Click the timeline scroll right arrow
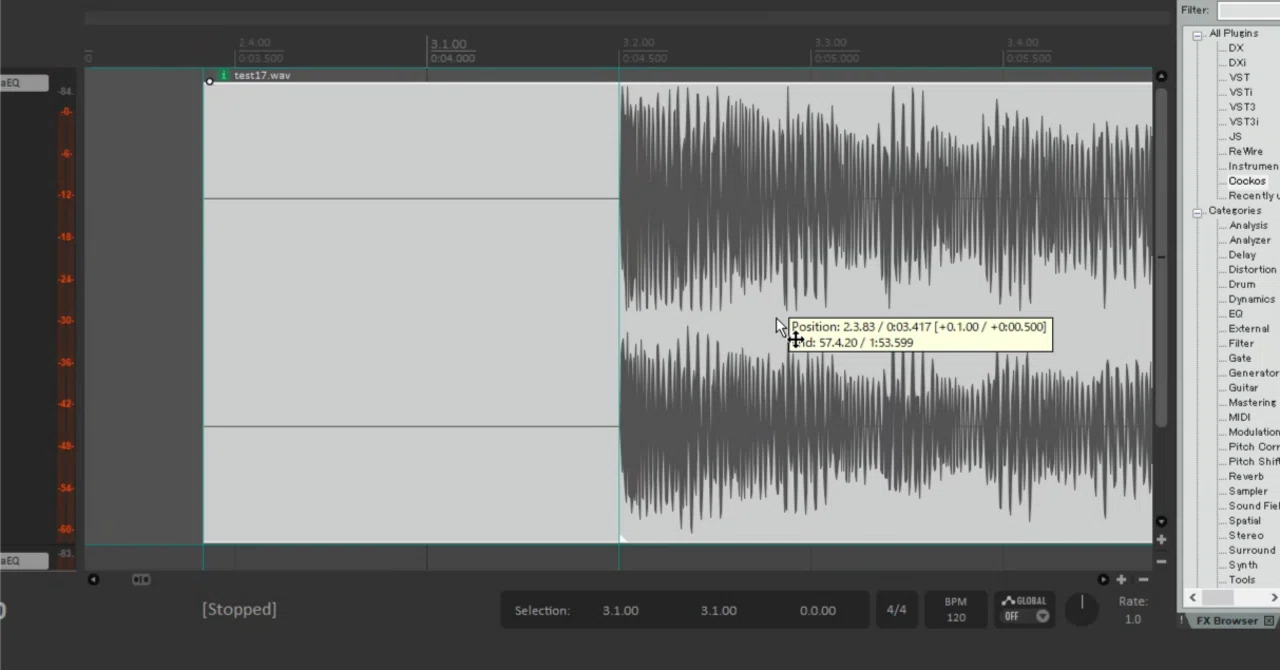 coord(1103,579)
